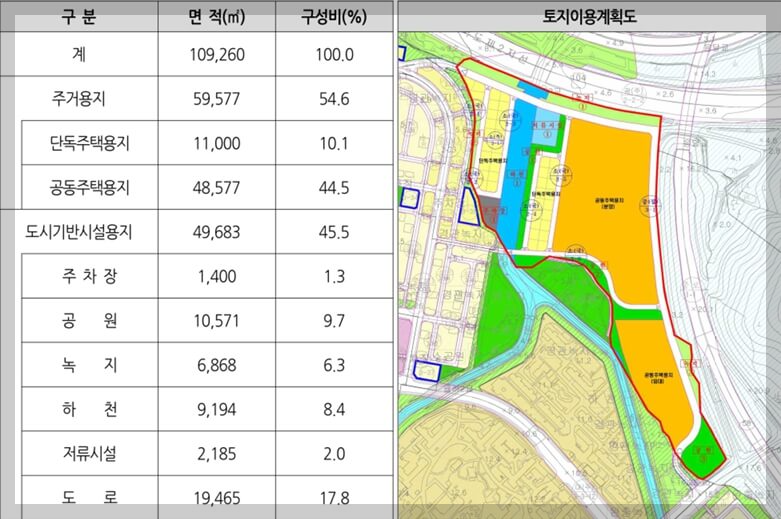The height and width of the screenshot is (519, 781).
Task: Click the 45.5 percentage cell
Action: [334, 232]
